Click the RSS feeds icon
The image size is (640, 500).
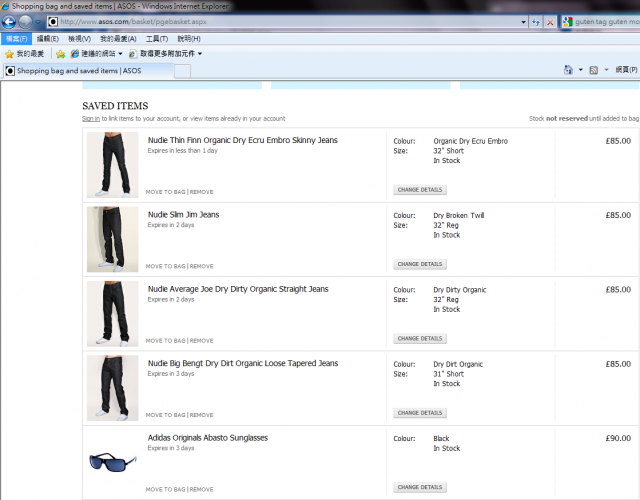pyautogui.click(x=594, y=70)
